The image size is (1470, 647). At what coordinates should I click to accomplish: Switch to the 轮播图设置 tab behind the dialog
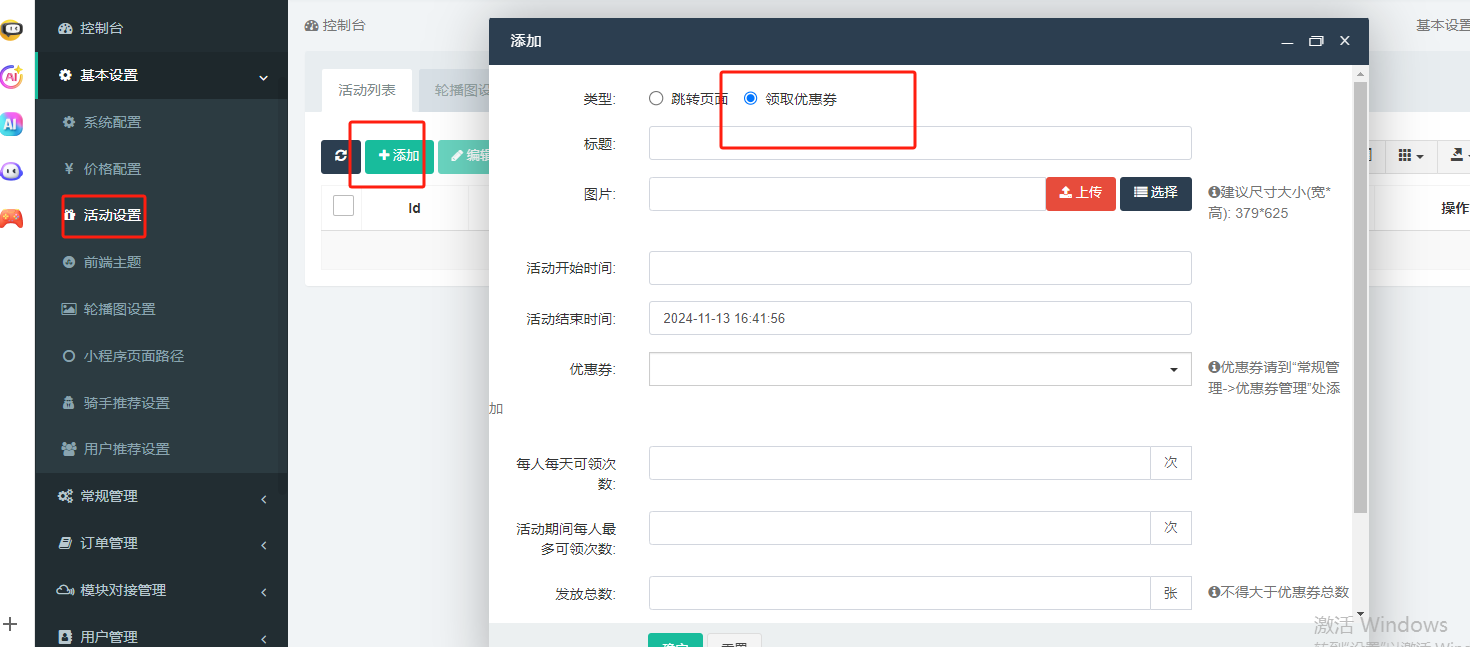(454, 90)
